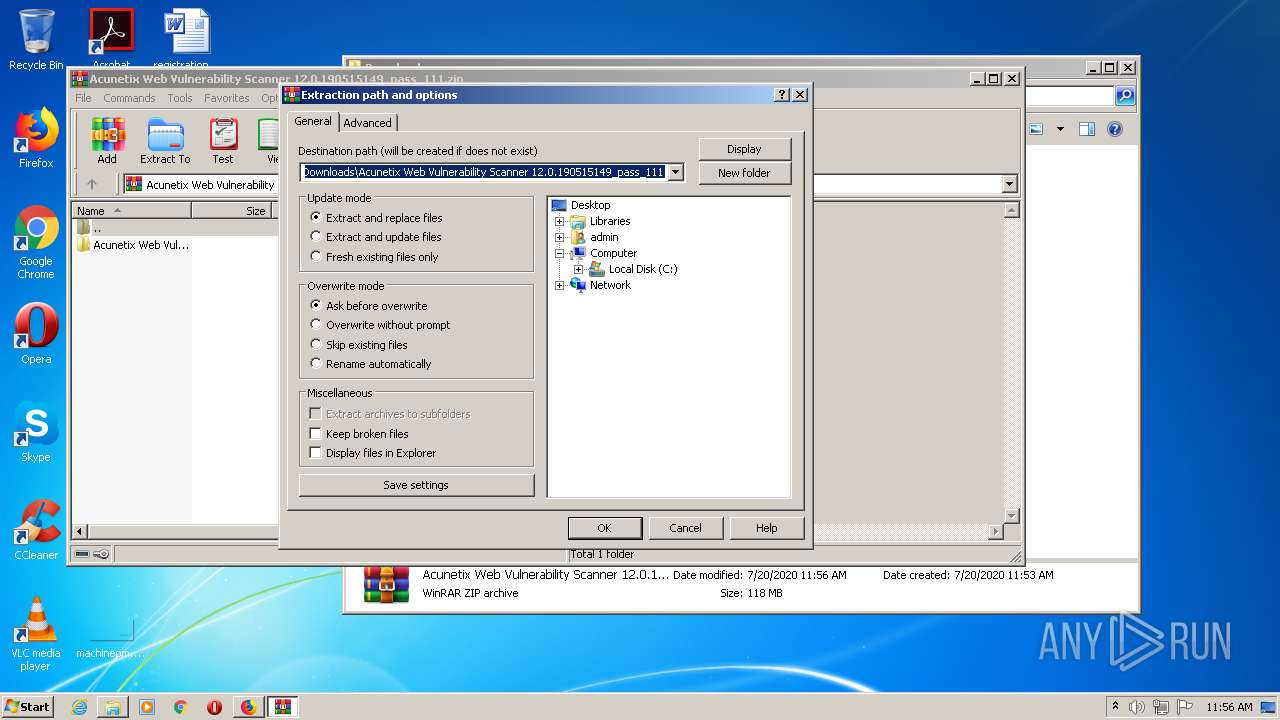
Task: Click the Extract To toolbar icon
Action: (x=165, y=141)
